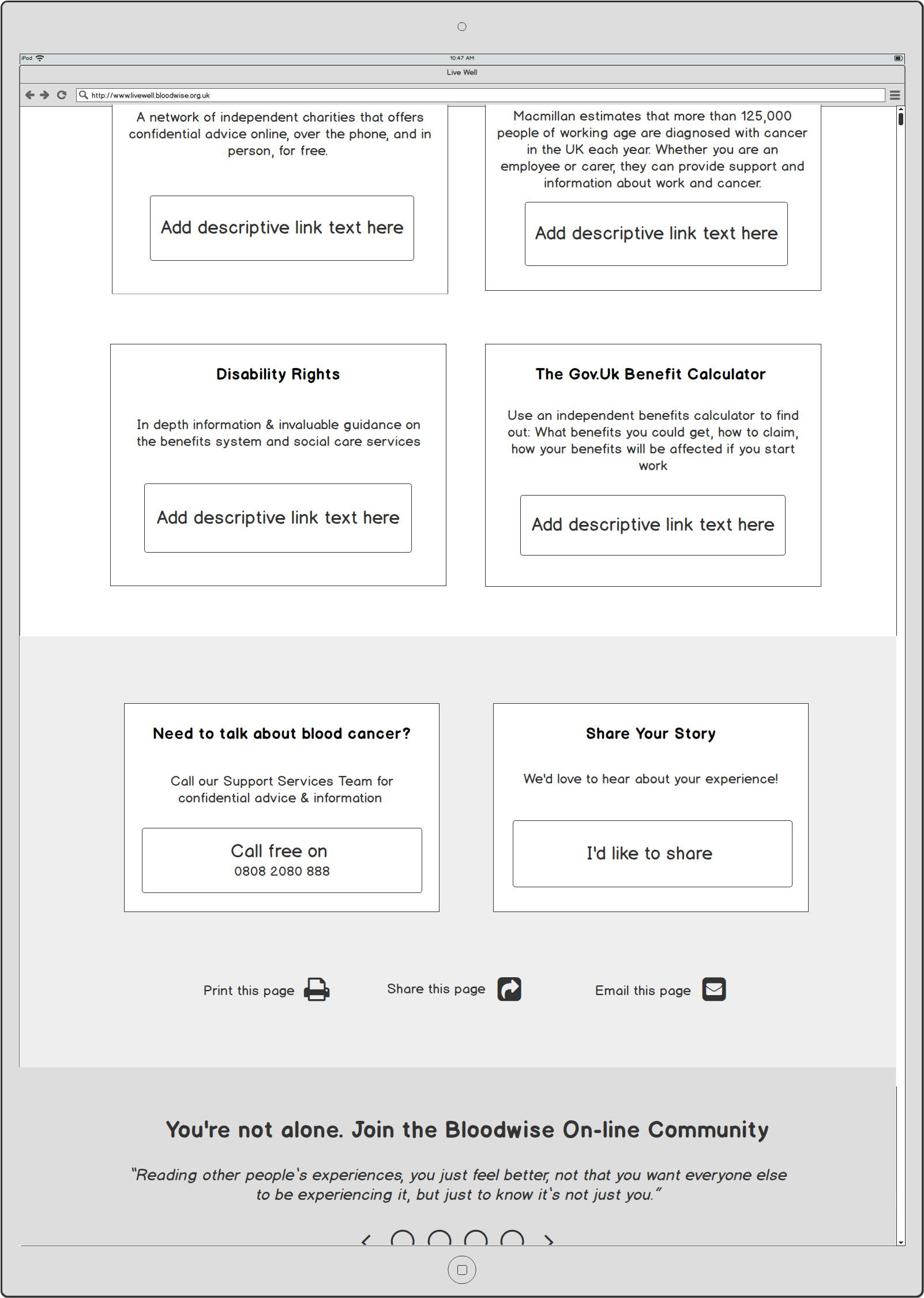The height and width of the screenshot is (1298, 924).
Task: Click Join the Bloodwise On-line Community heading
Action: pyautogui.click(x=467, y=1130)
